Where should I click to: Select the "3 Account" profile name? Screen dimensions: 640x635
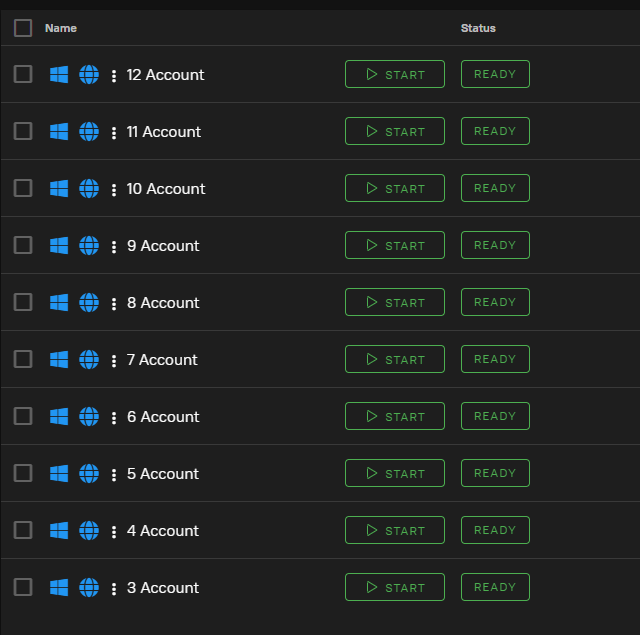(x=163, y=588)
